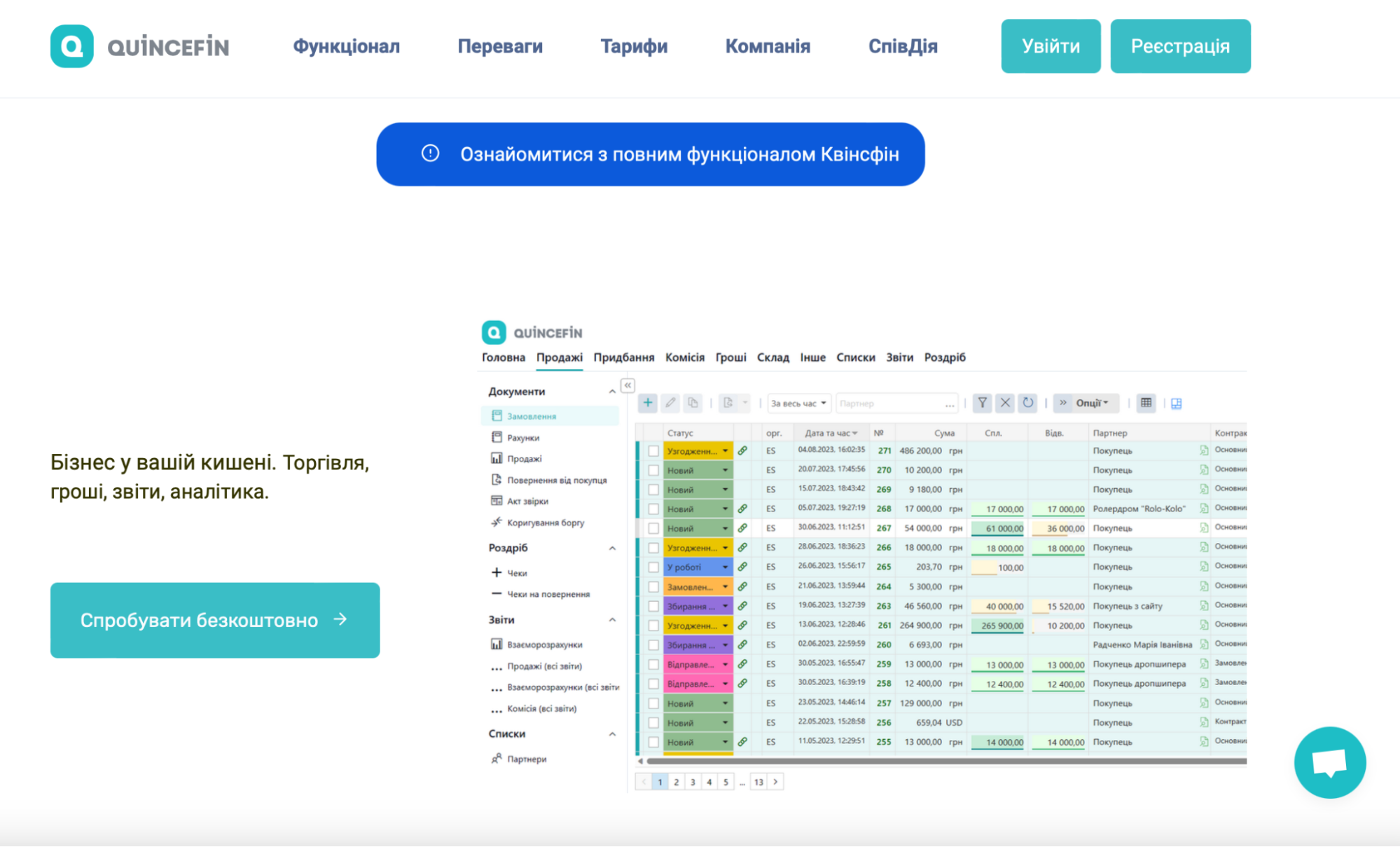Switch to the Комісія tab
This screenshot has height=847, width=1400.
click(x=685, y=357)
